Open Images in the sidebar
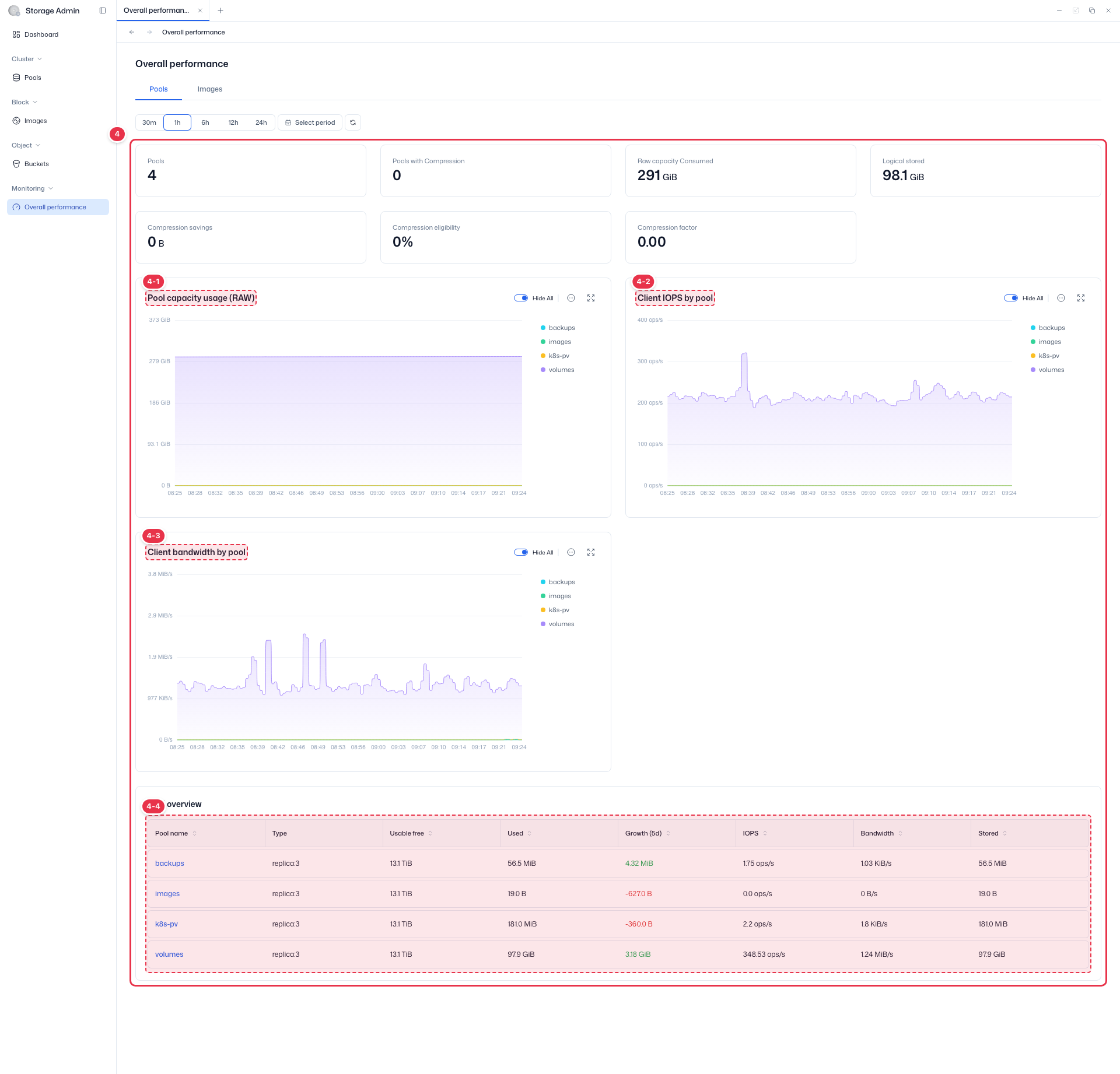The height and width of the screenshot is (1074, 1120). pos(58,121)
